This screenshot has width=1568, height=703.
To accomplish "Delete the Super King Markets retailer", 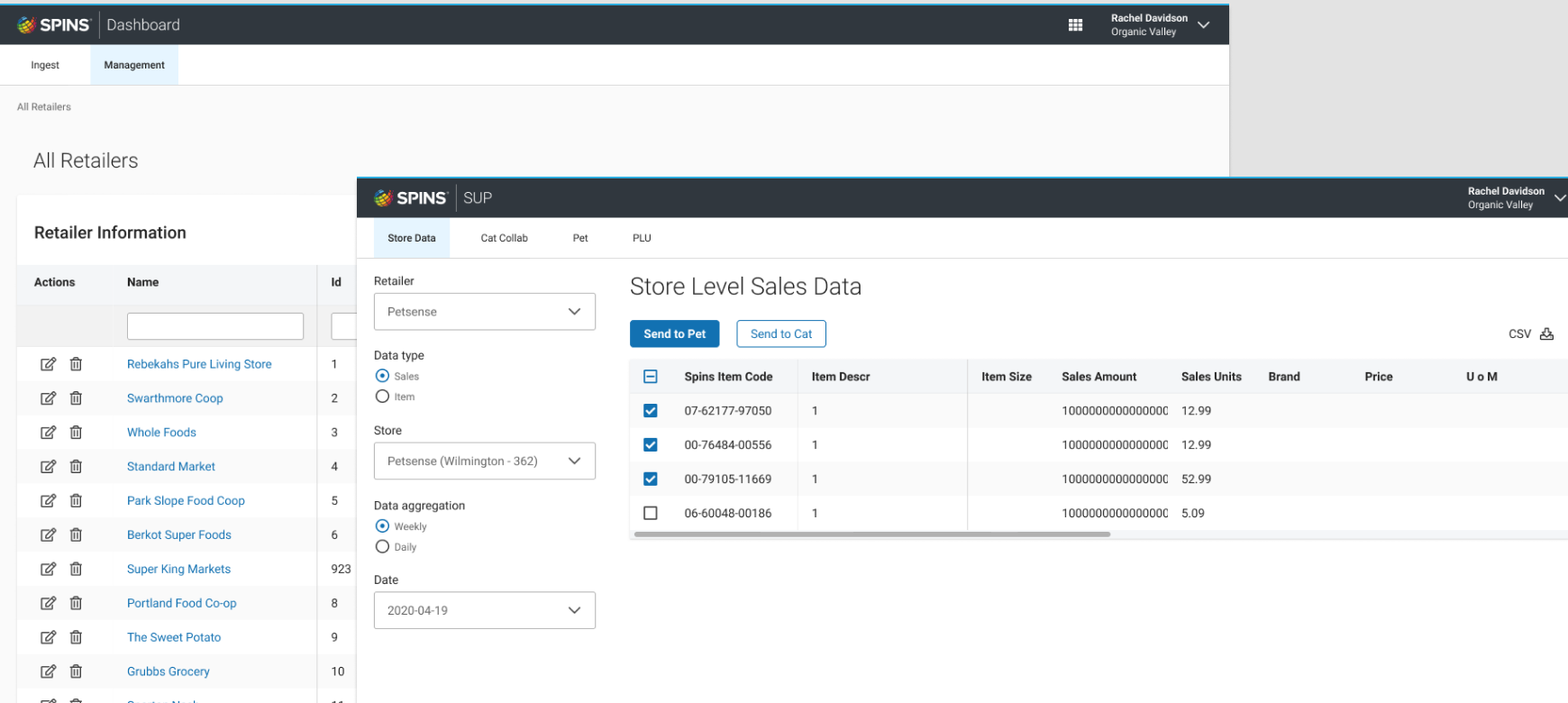I will pos(76,570).
